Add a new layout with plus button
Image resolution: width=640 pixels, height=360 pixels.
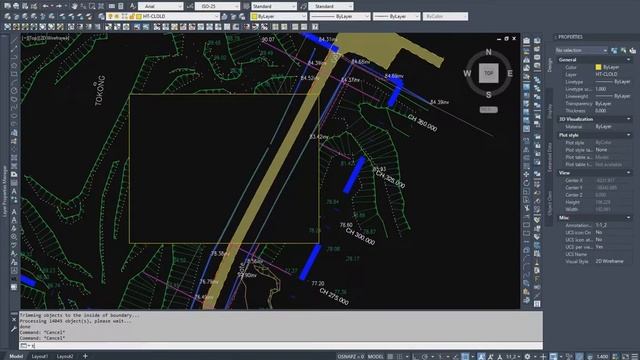pos(85,356)
